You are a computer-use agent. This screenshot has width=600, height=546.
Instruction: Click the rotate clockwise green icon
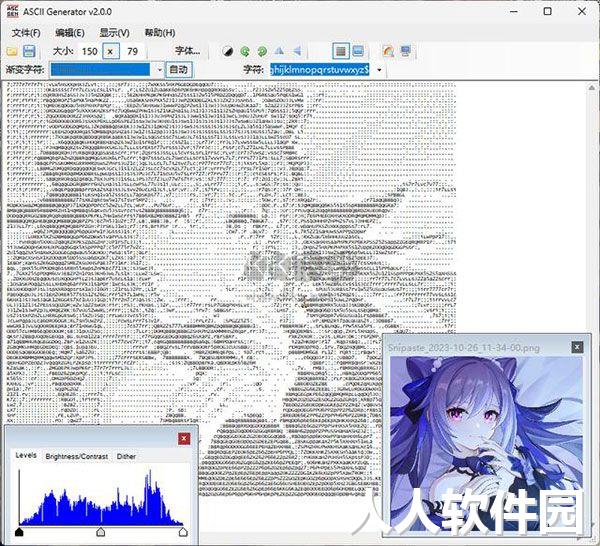(x=262, y=51)
